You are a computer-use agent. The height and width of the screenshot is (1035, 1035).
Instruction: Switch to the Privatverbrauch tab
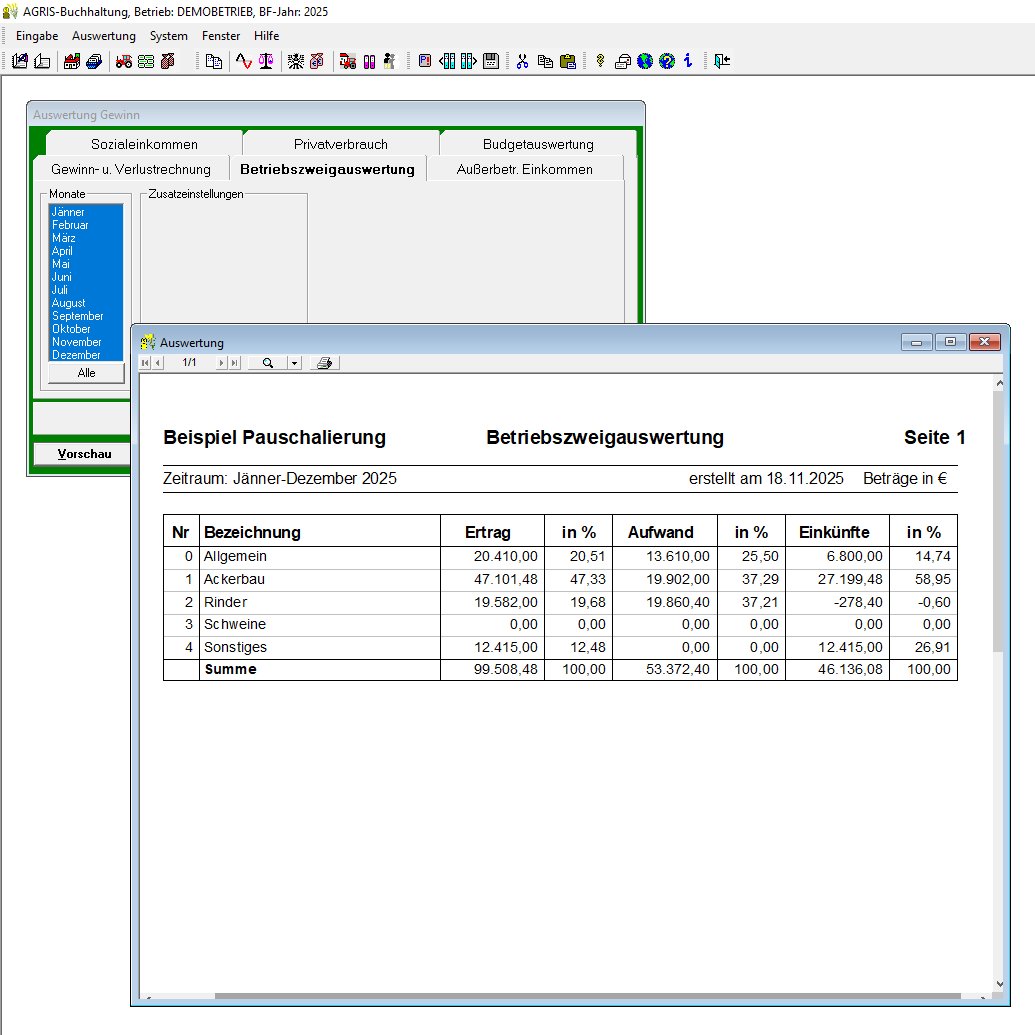[340, 144]
